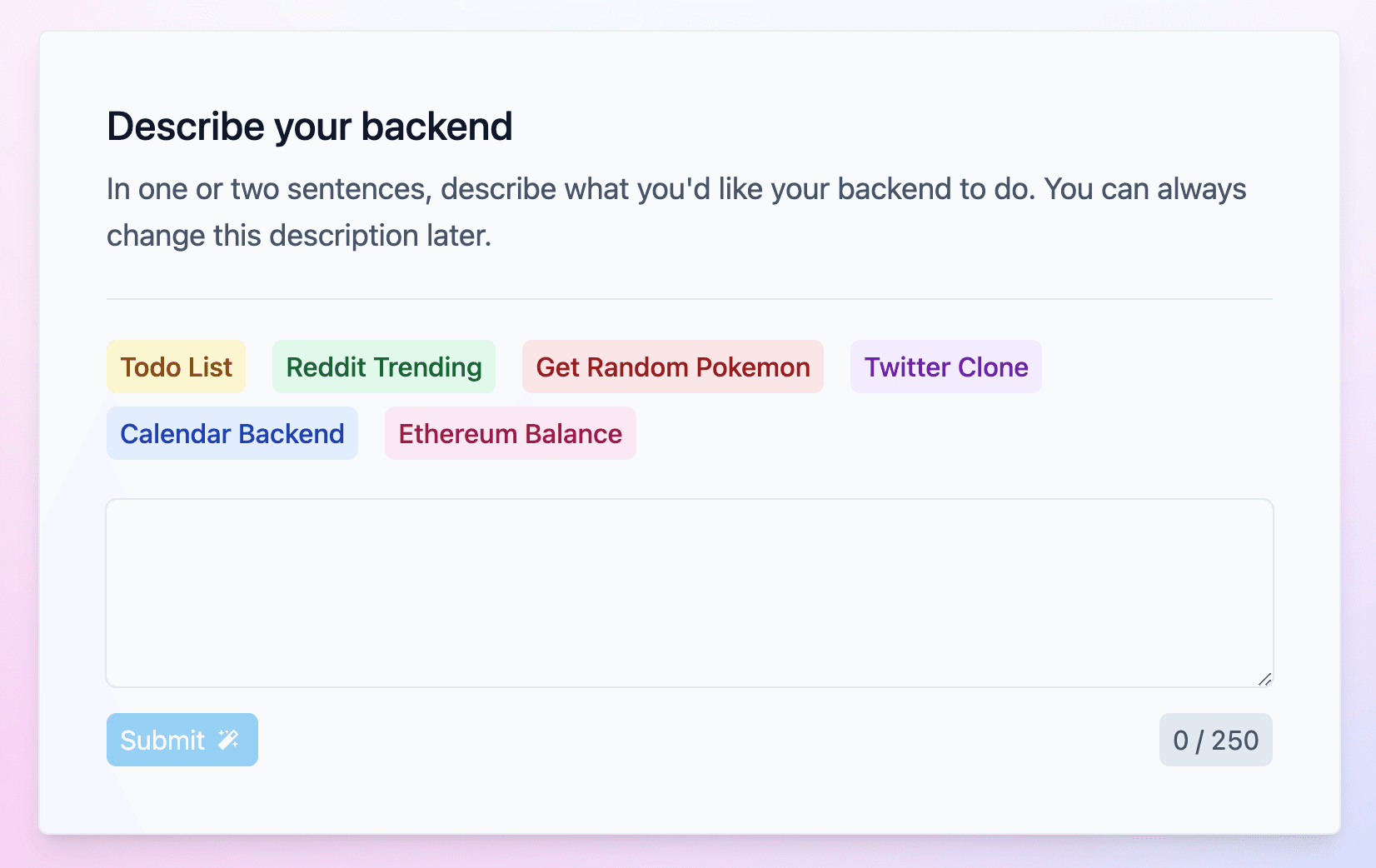
Task: Click the textarea resize grip
Action: click(x=1264, y=679)
